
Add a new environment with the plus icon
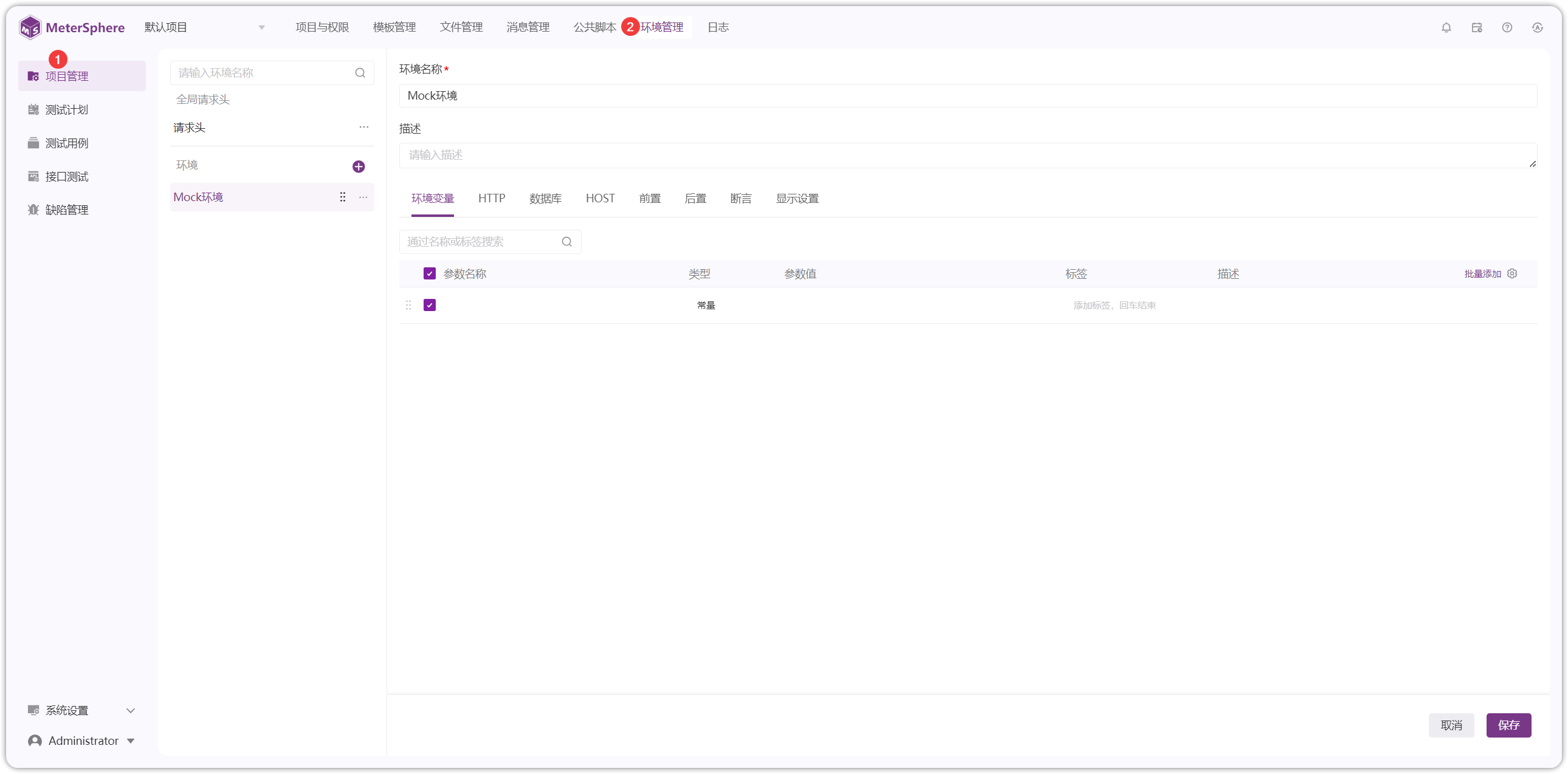[x=359, y=166]
